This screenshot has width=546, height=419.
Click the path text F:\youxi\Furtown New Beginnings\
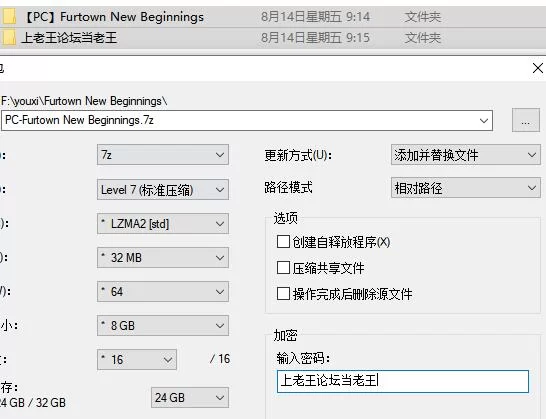click(84, 101)
